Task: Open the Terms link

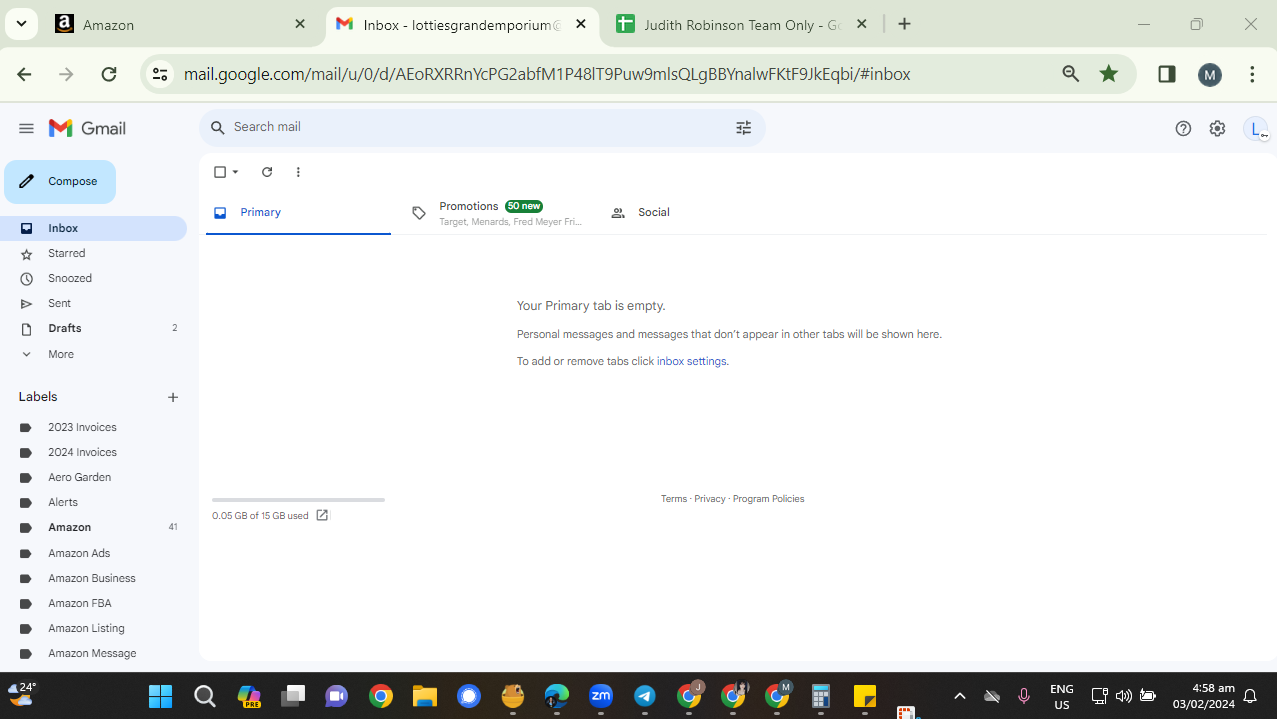Action: coord(674,499)
